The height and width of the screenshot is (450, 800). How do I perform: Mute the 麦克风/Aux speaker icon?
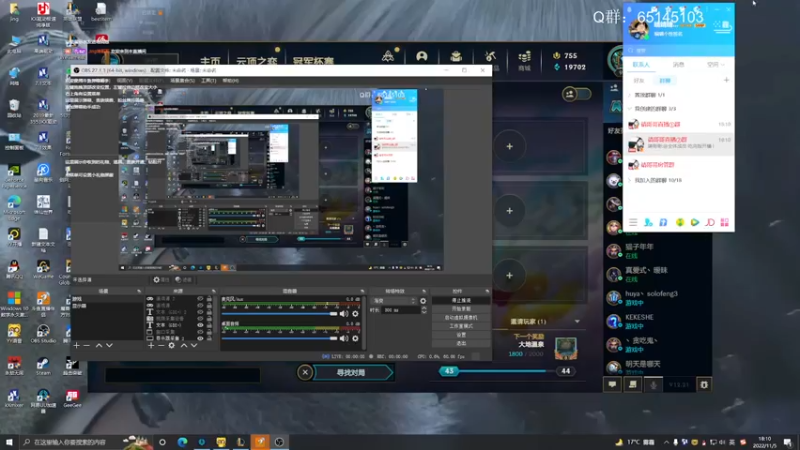344,313
